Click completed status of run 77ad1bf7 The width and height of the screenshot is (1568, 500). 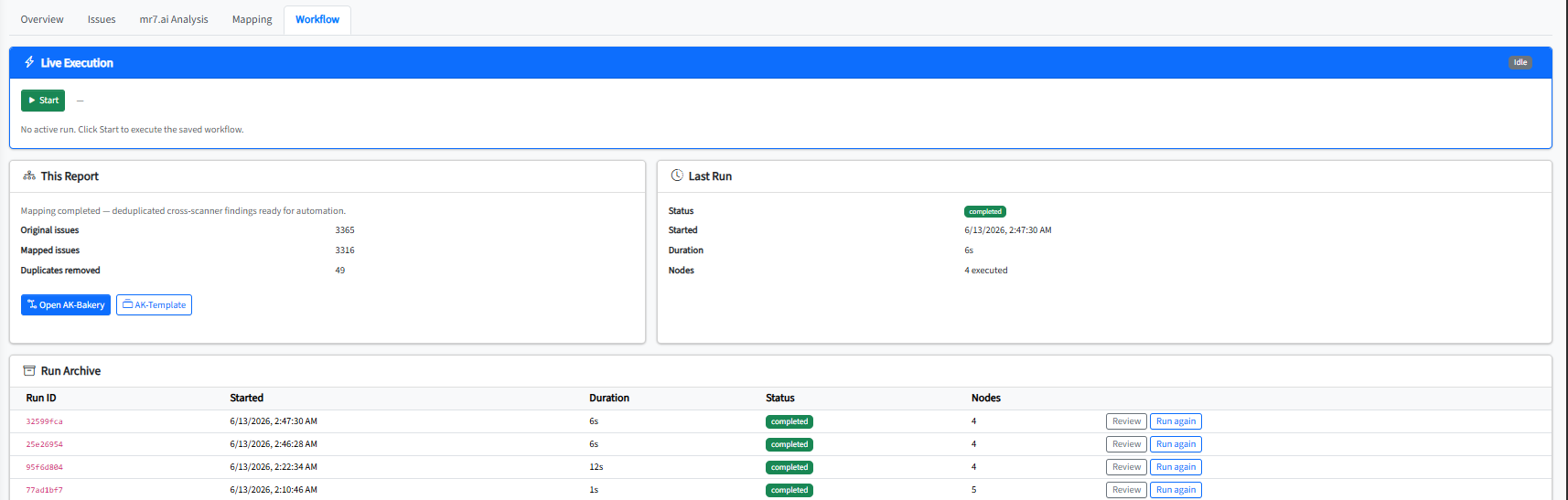click(789, 490)
